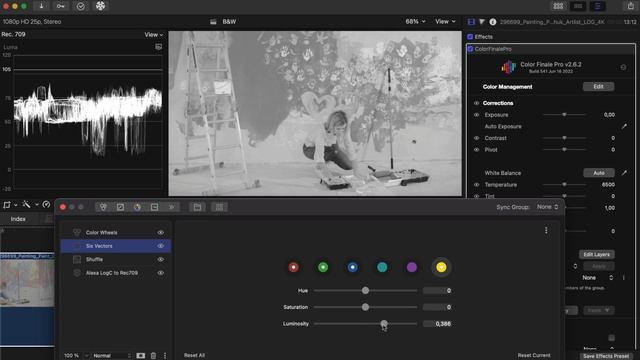This screenshot has height=360, width=640.
Task: Click the Luminosity slider handle
Action: [384, 324]
